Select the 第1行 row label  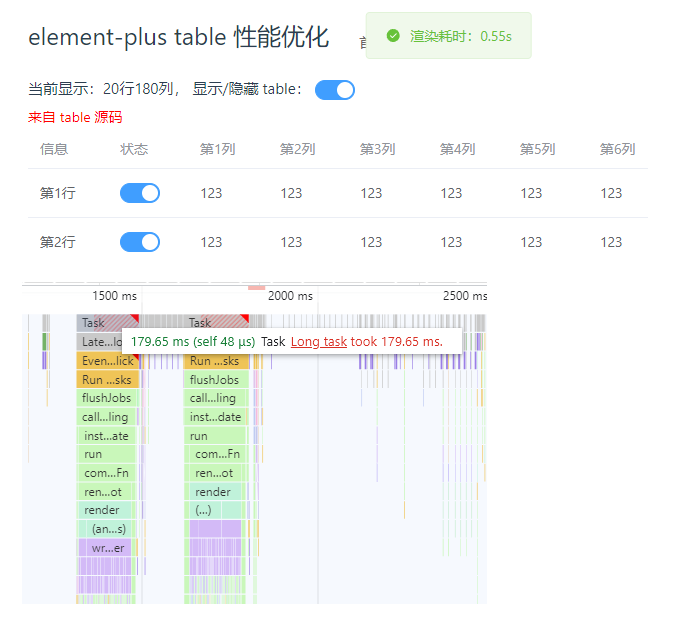tap(58, 193)
